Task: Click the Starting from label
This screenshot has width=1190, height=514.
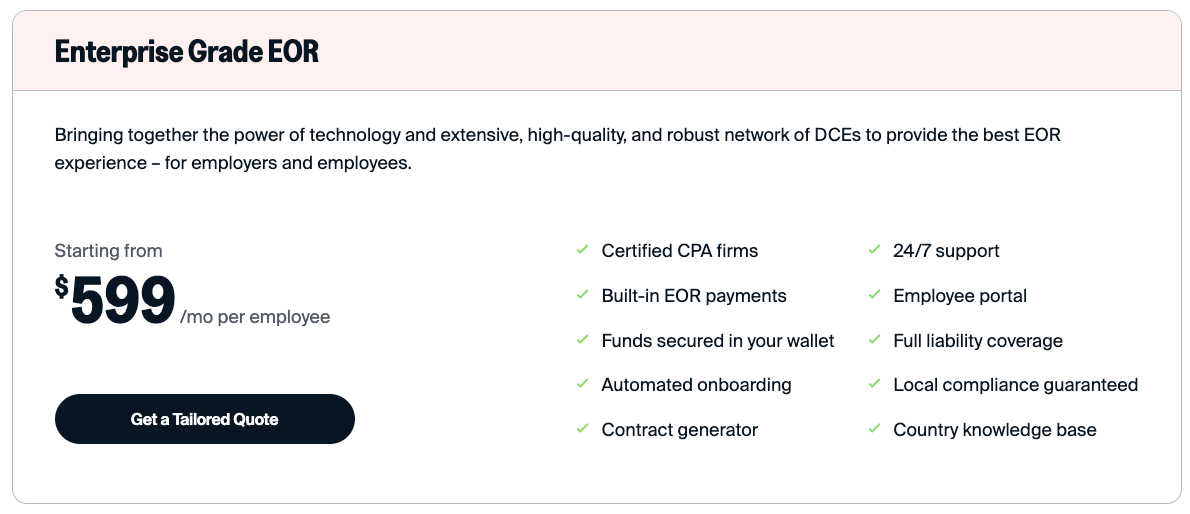Action: 108,251
